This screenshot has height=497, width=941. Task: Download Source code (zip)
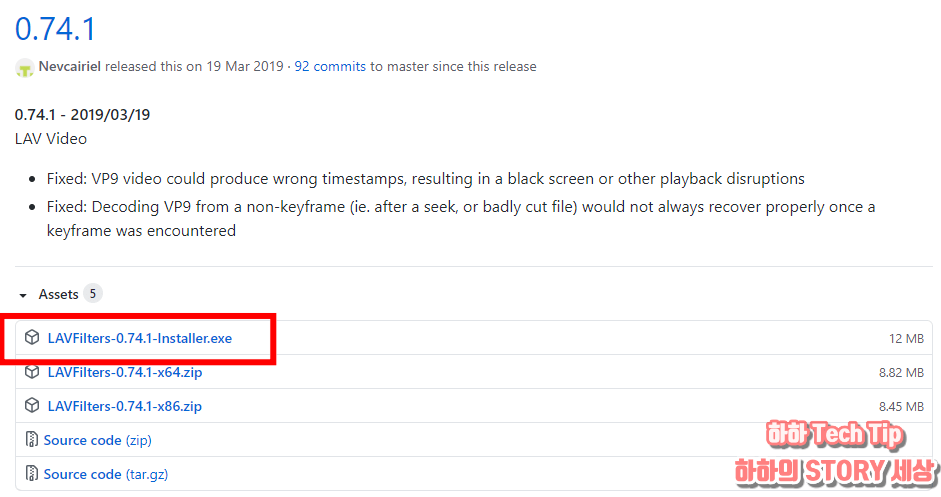[x=97, y=441]
